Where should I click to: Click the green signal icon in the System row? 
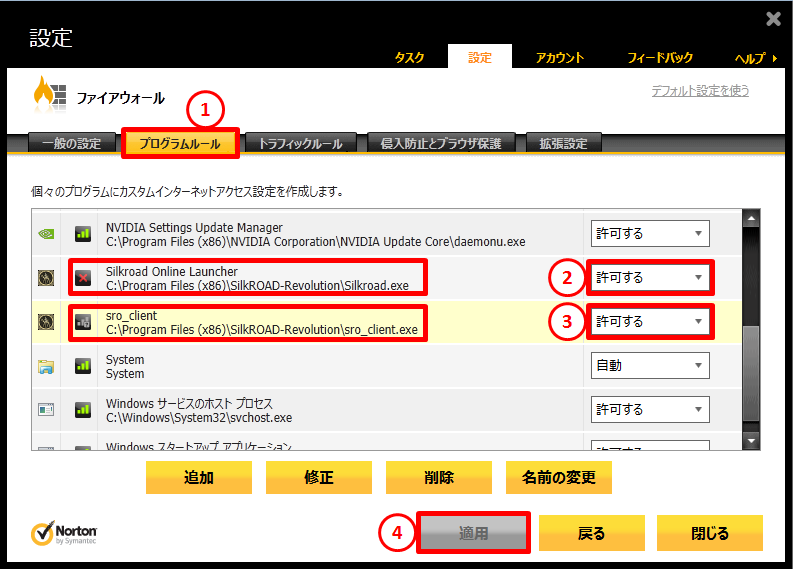83,366
